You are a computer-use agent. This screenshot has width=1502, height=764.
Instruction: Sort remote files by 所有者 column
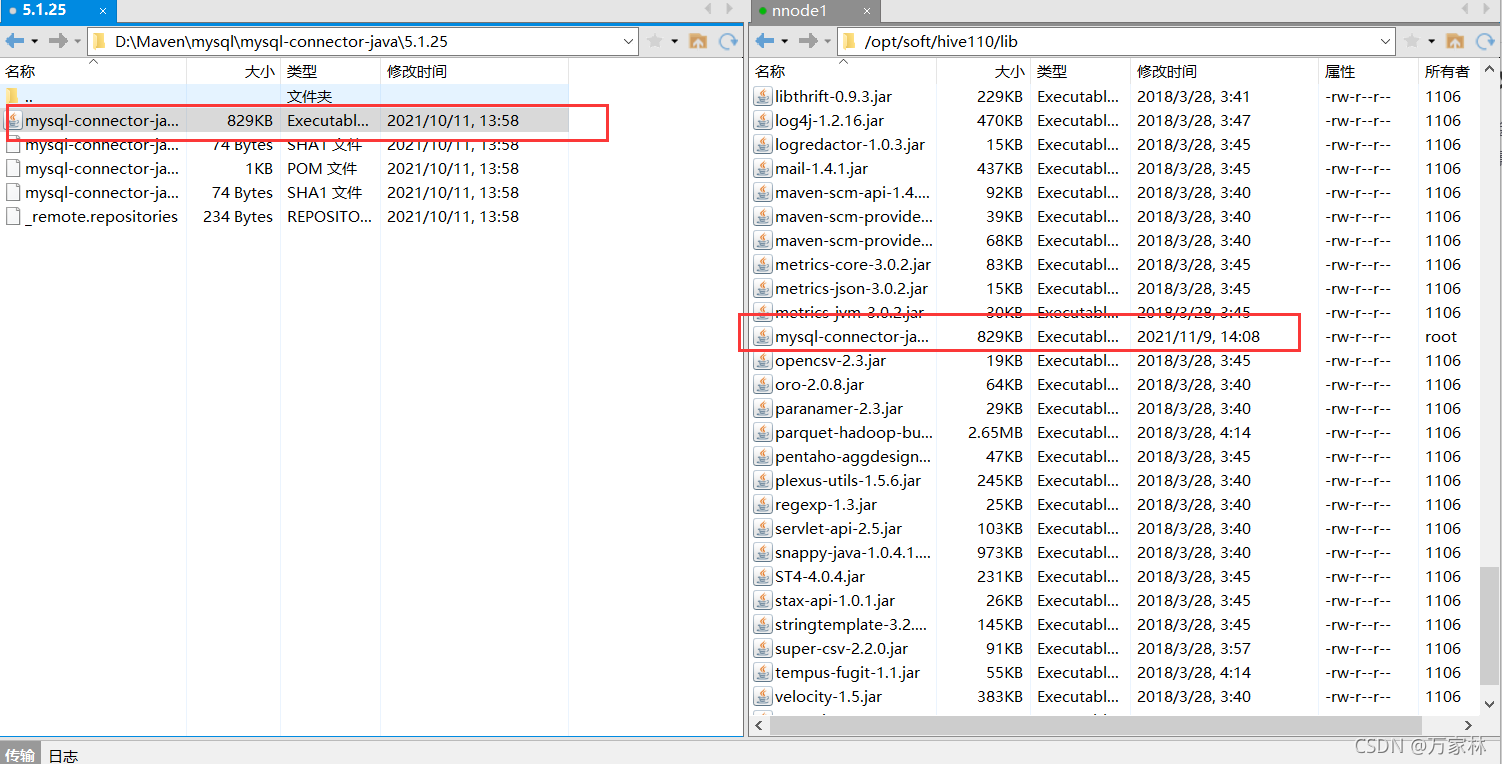[x=1447, y=71]
